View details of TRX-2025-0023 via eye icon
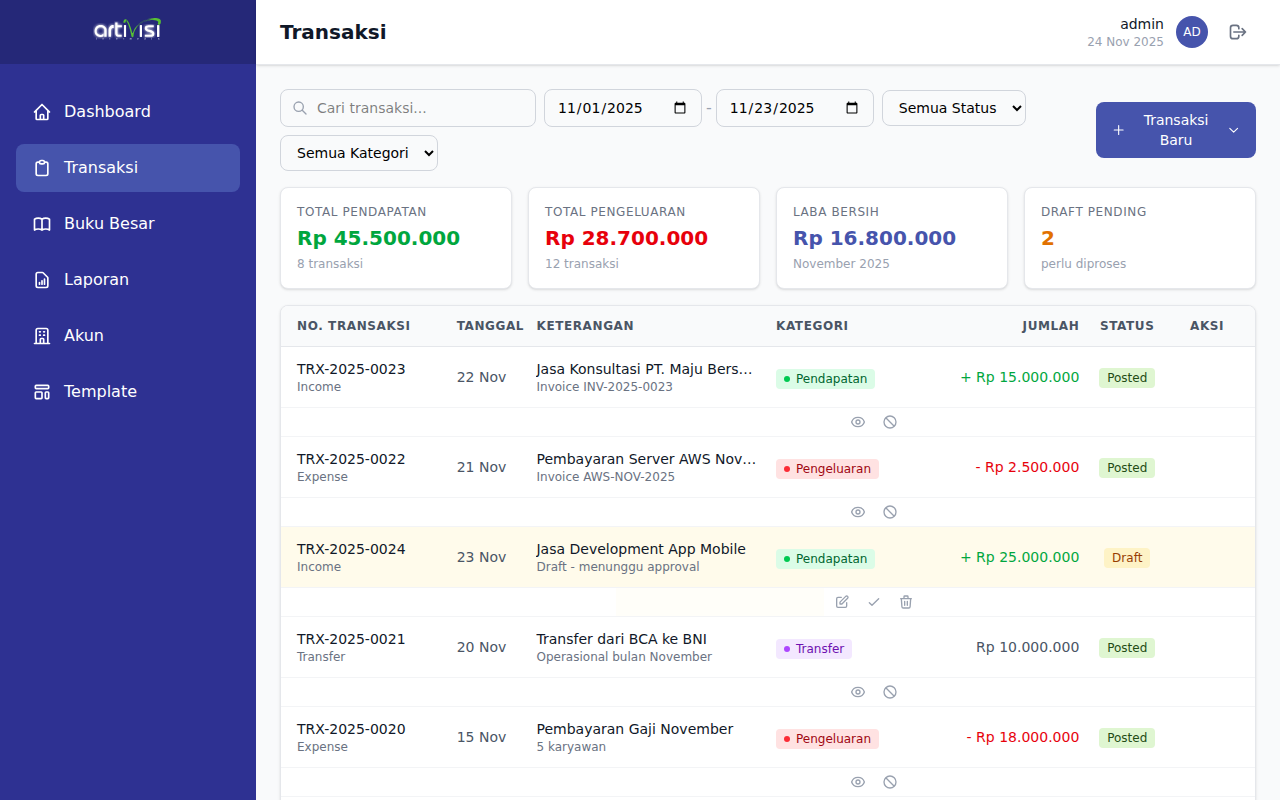 pyautogui.click(x=857, y=422)
